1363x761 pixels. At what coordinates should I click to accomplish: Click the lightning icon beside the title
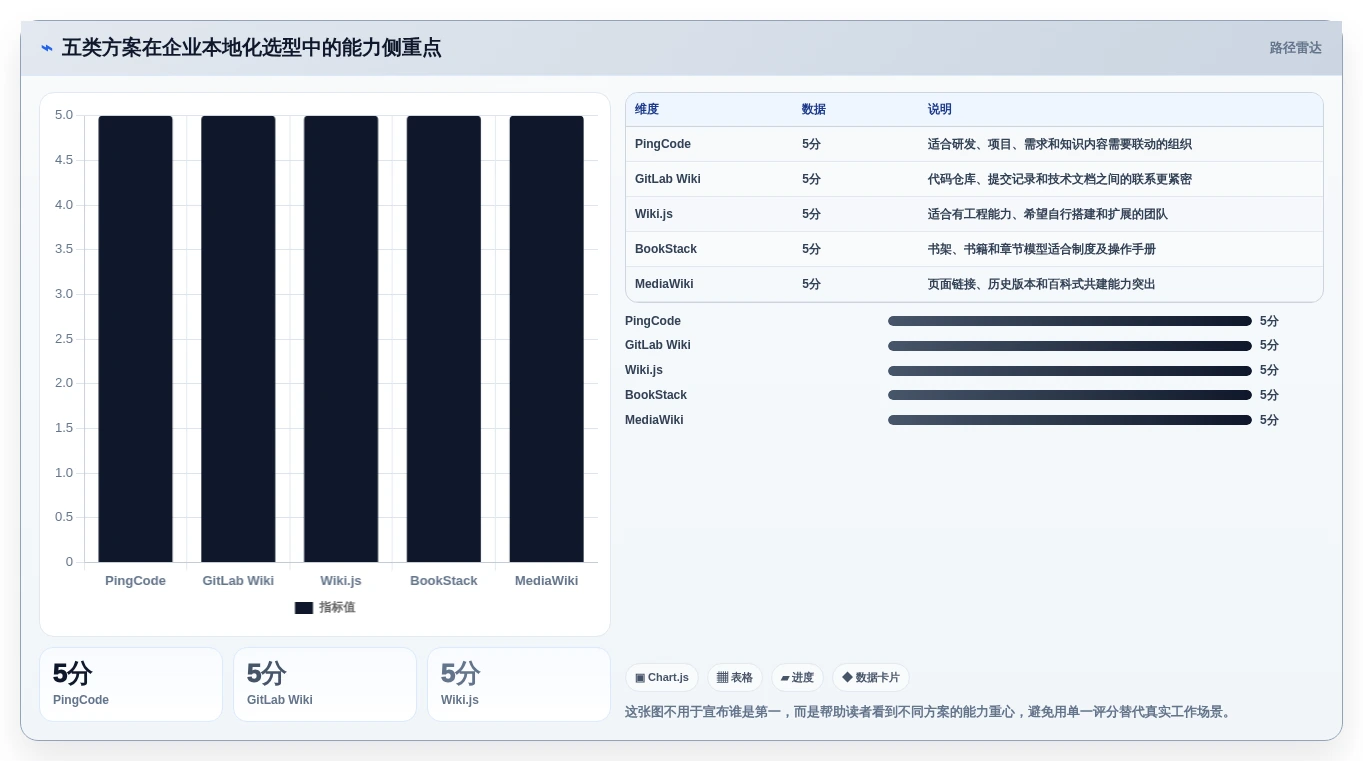46,48
